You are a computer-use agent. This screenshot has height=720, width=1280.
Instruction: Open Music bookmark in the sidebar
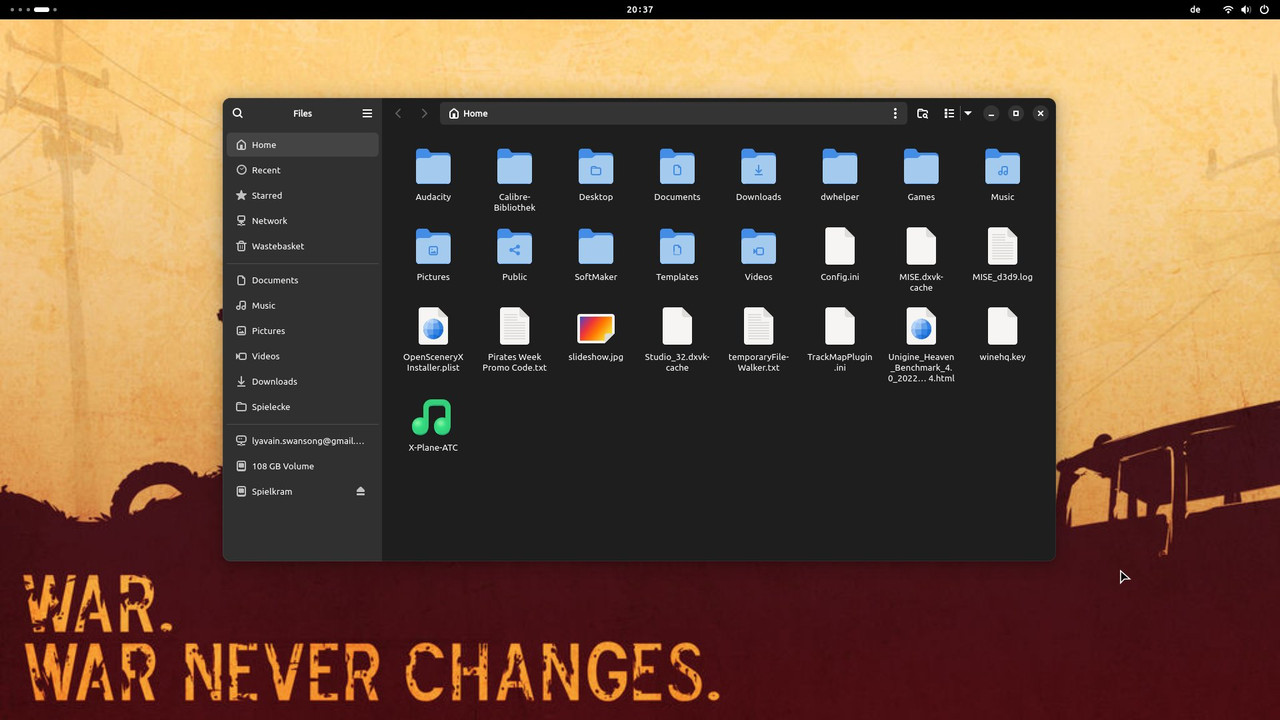(x=303, y=305)
